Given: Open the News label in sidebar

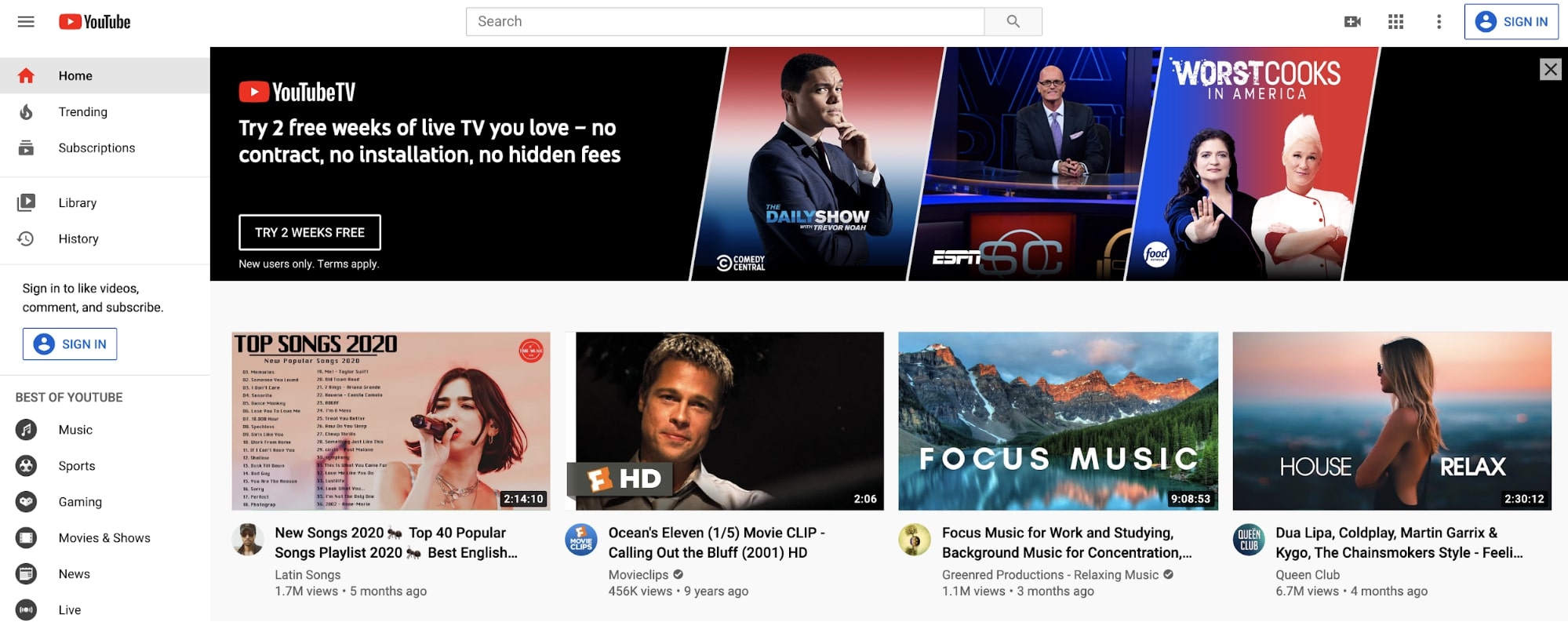Looking at the screenshot, I should coord(75,574).
